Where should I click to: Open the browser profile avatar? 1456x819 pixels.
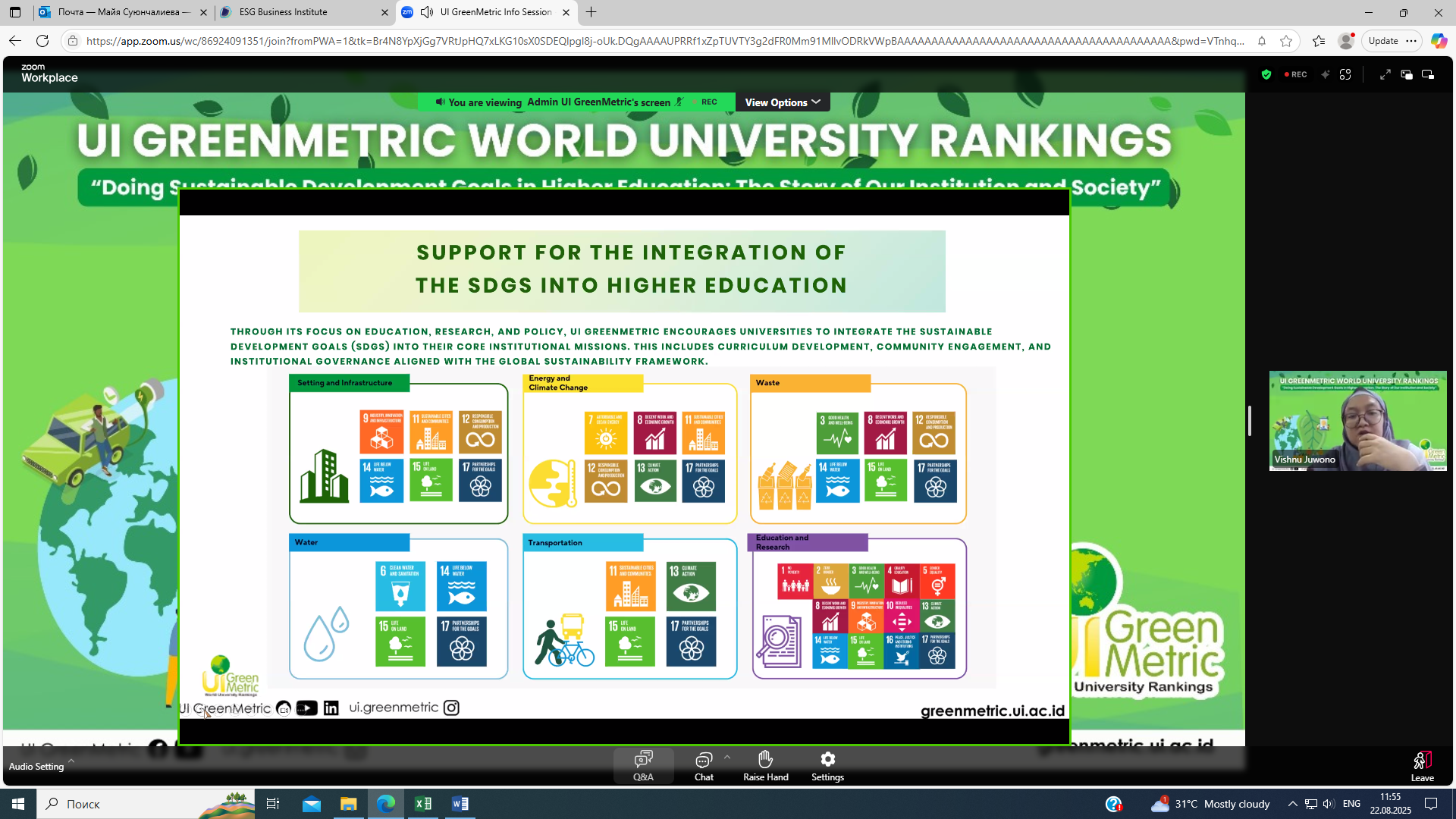click(1347, 41)
